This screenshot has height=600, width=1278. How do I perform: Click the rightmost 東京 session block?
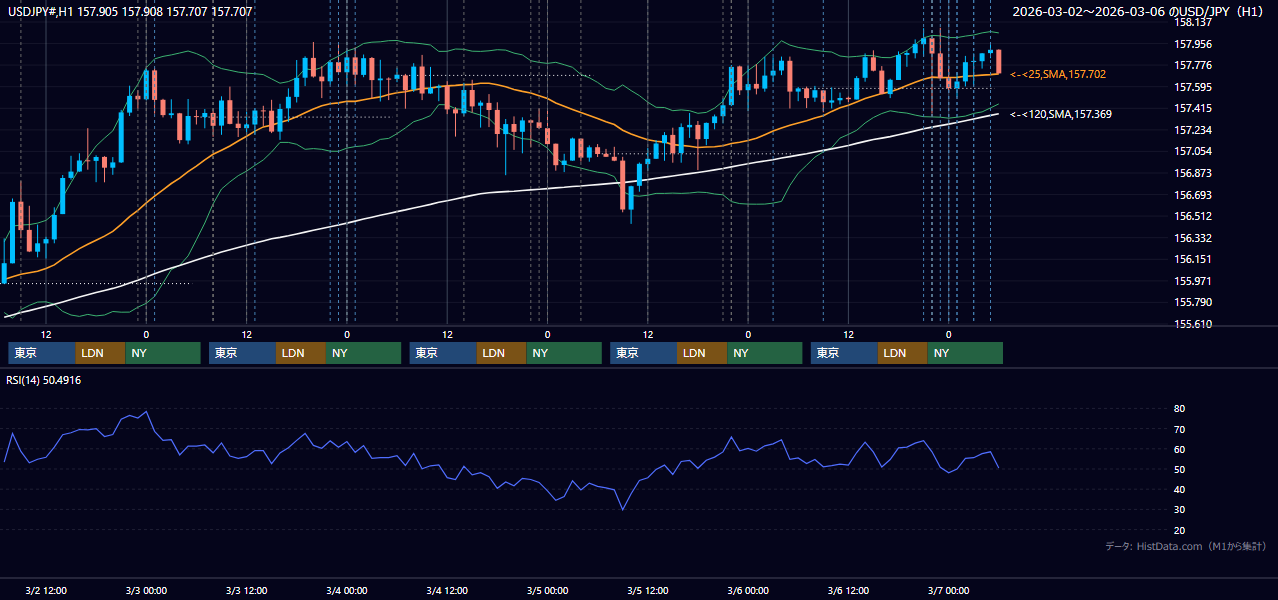click(844, 353)
